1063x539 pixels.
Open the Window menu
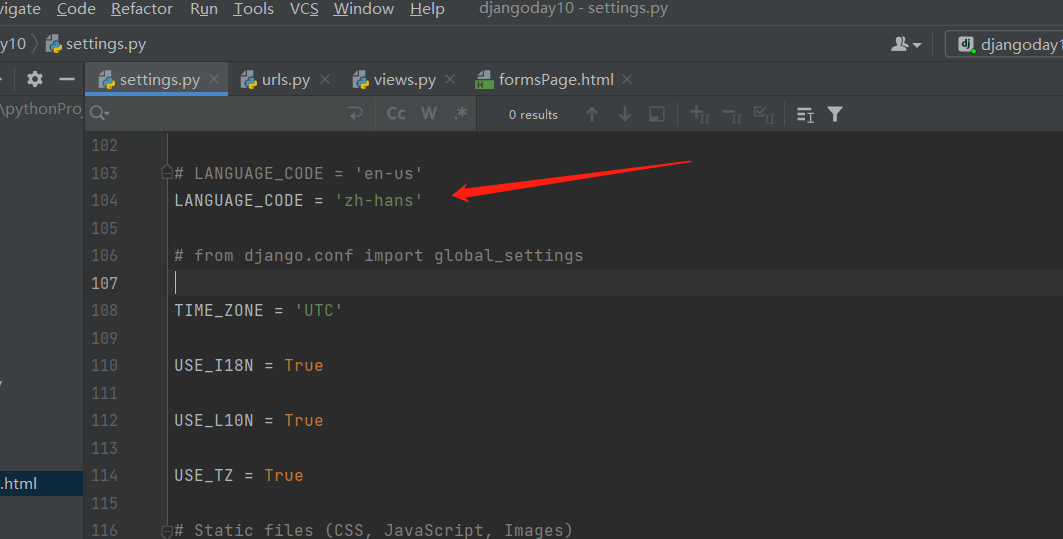(363, 9)
